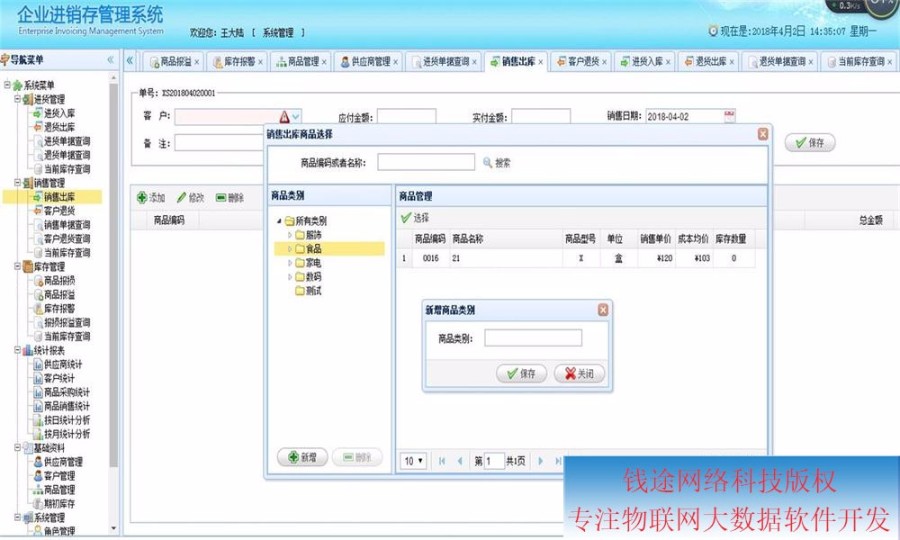Close the 进货入库 tab with its x
Image resolution: width=900 pixels, height=540 pixels.
668,62
